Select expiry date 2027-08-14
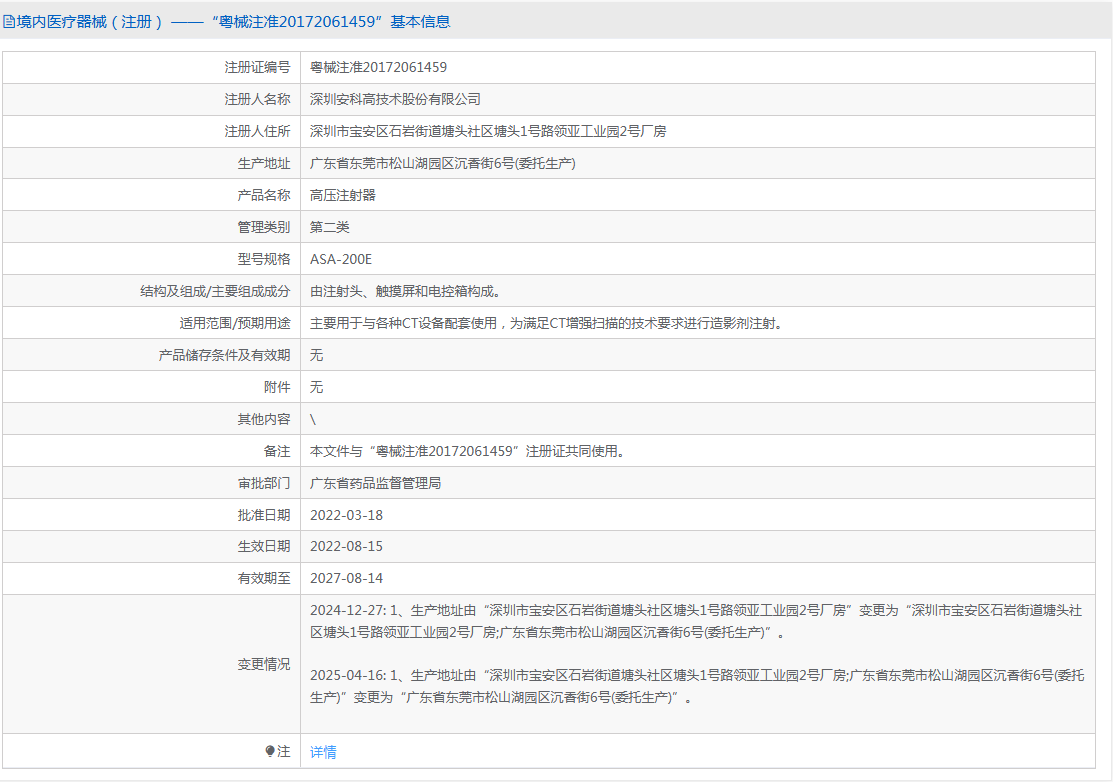Image resolution: width=1113 pixels, height=782 pixels. (x=346, y=578)
